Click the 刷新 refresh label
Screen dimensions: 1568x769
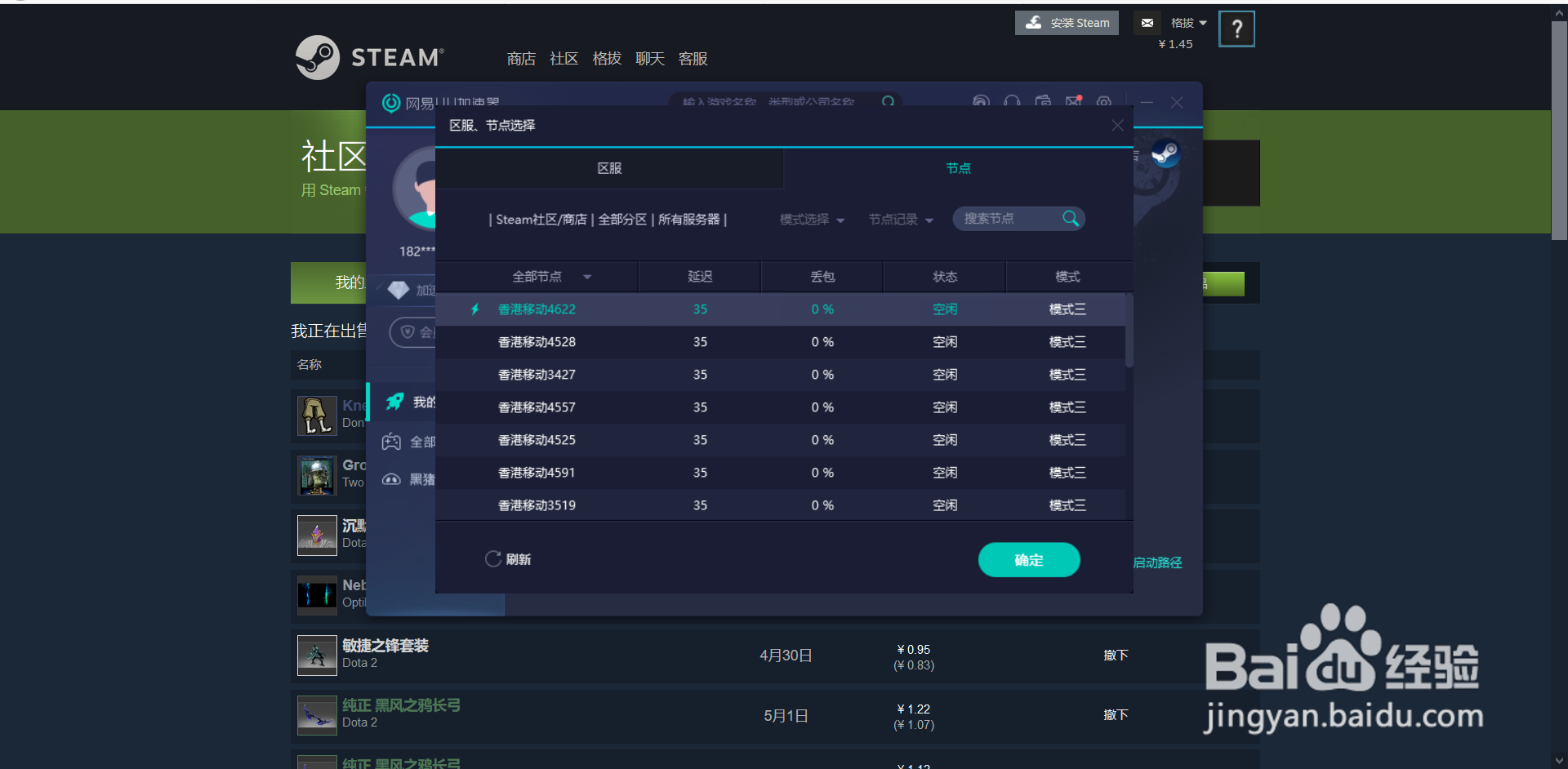tap(519, 559)
